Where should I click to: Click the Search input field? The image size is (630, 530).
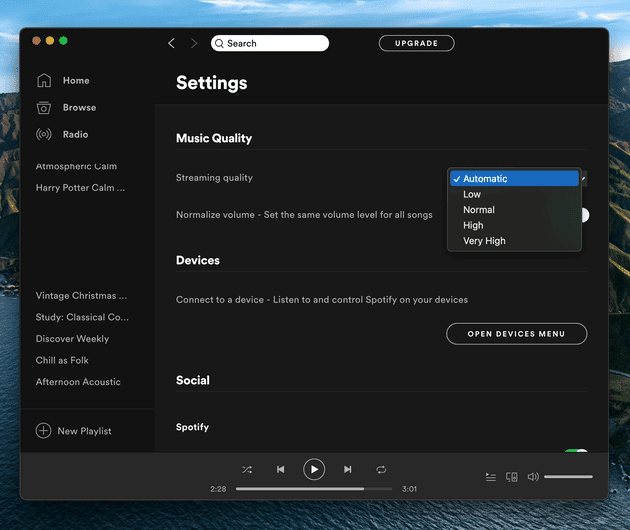point(270,43)
